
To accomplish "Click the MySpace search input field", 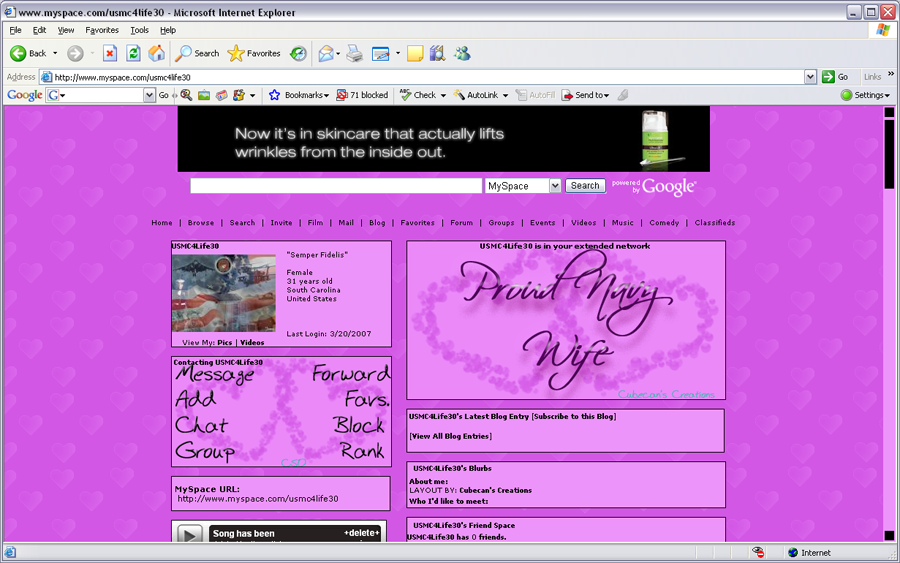I will coord(336,185).
